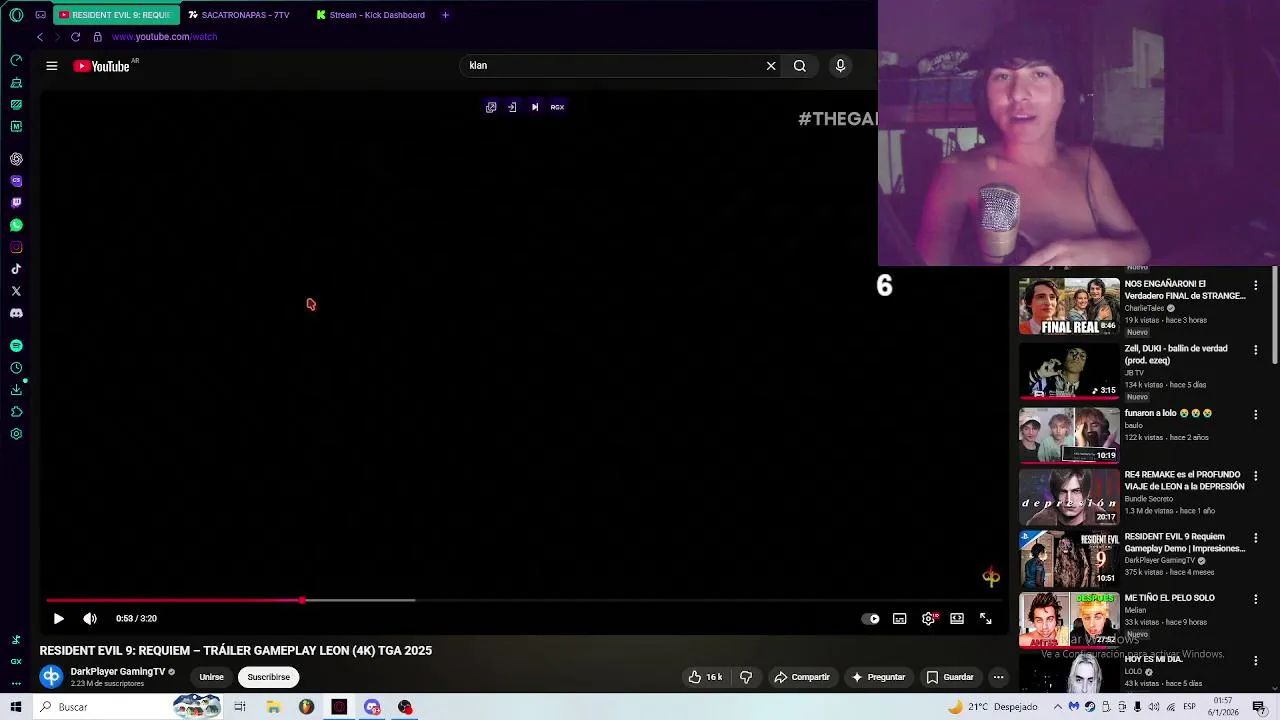The height and width of the screenshot is (720, 1280).
Task: Save the video with Guardar
Action: [950, 677]
